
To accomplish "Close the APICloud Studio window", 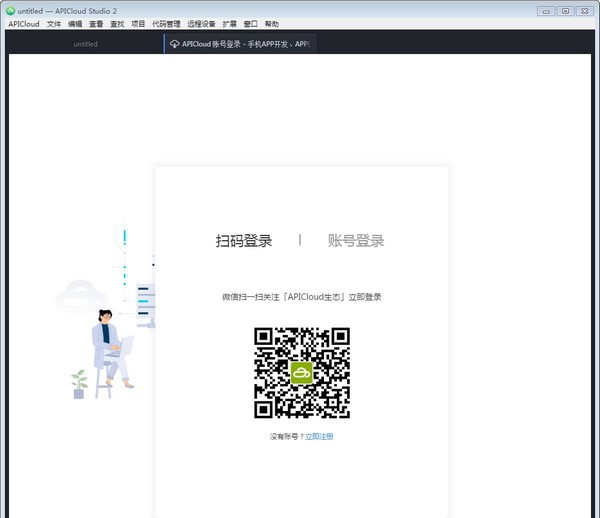I will [585, 11].
